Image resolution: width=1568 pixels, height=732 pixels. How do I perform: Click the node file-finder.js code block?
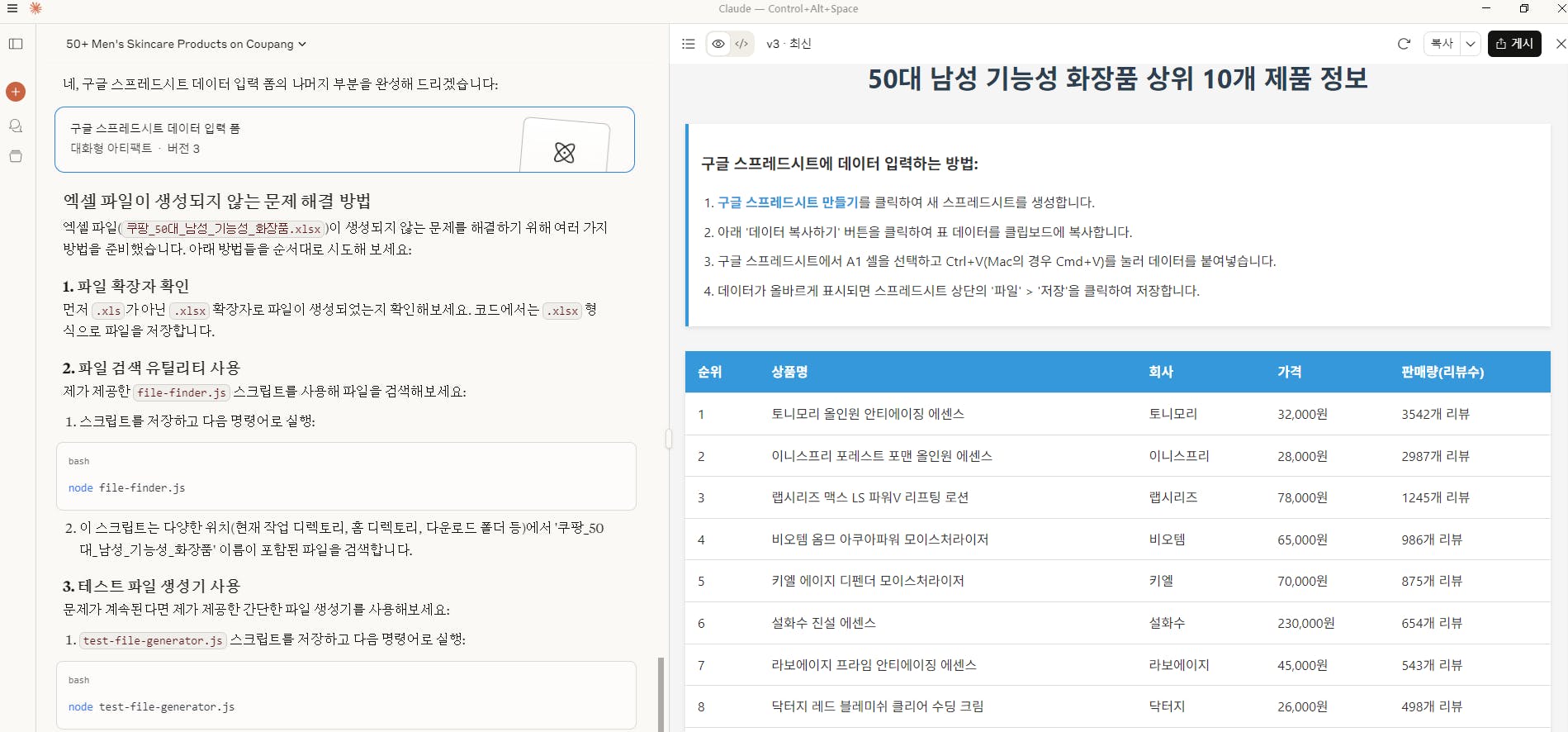pos(346,477)
